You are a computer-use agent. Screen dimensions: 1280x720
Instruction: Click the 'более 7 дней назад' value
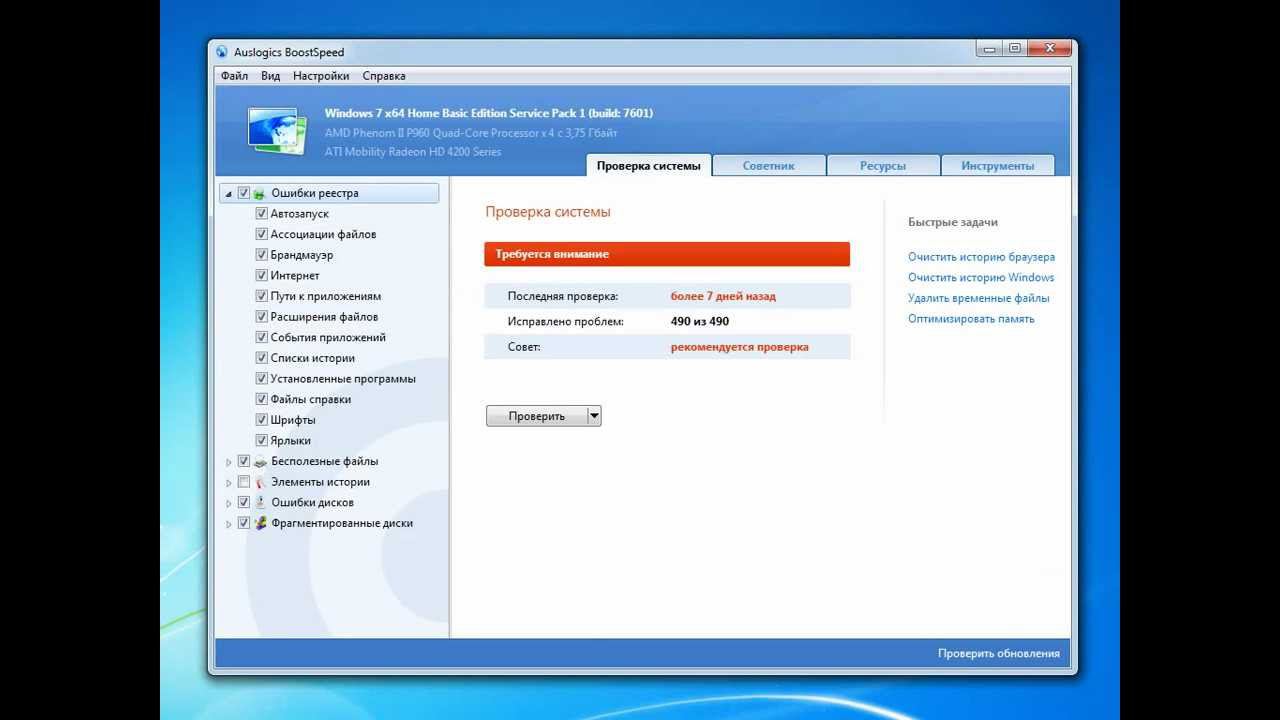tap(723, 296)
